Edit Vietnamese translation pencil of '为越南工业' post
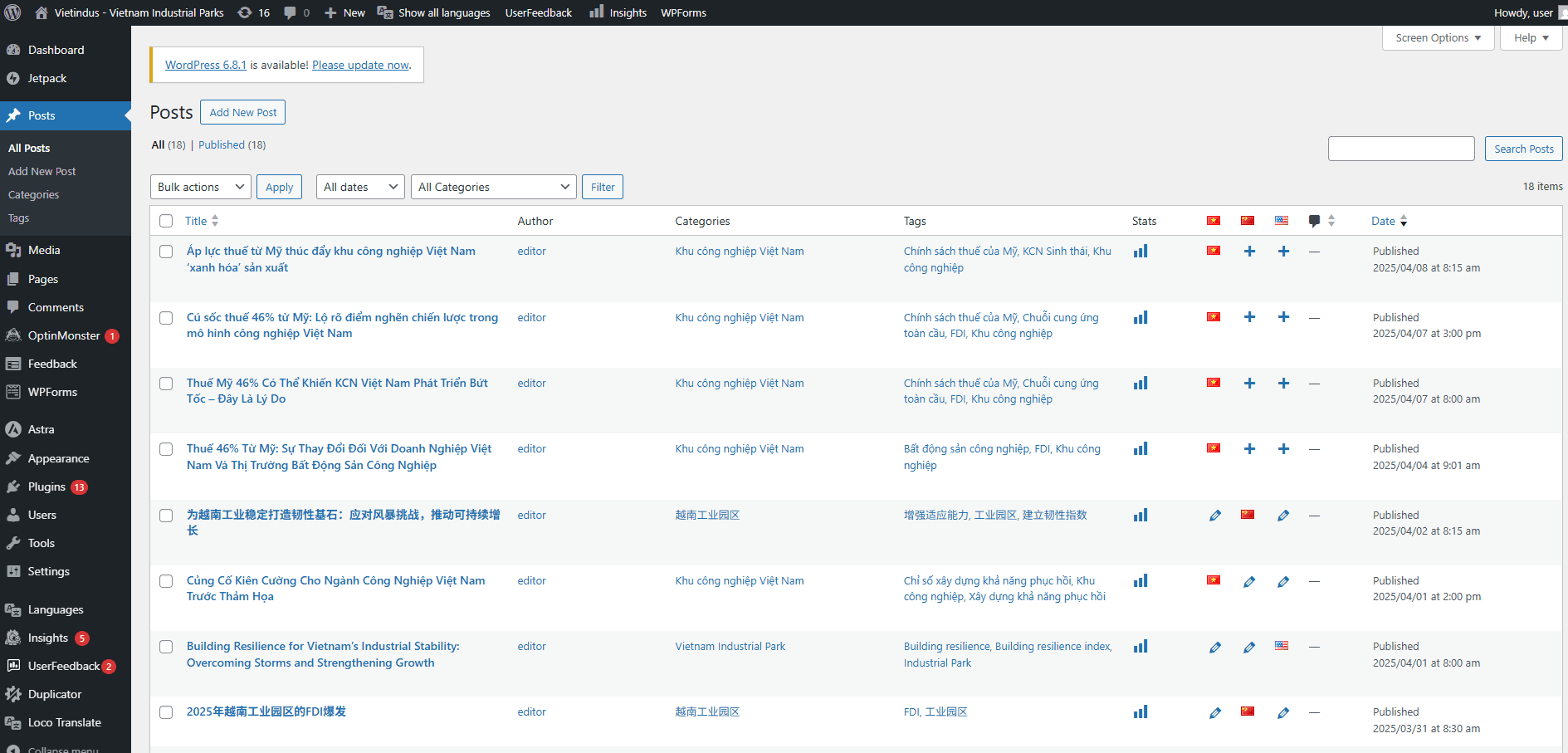This screenshot has width=1568, height=753. [x=1215, y=516]
